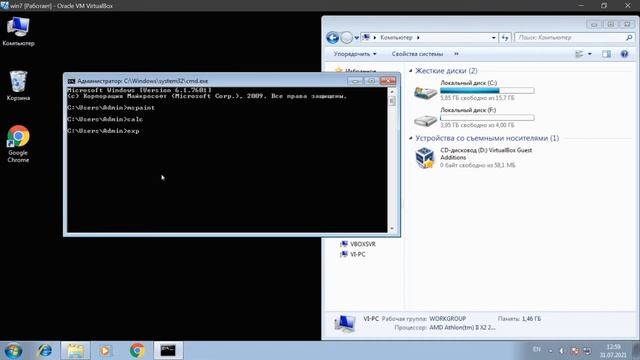Click the Компьютер breadcrumb segment
Screen dimensions: 640x360
[396, 38]
